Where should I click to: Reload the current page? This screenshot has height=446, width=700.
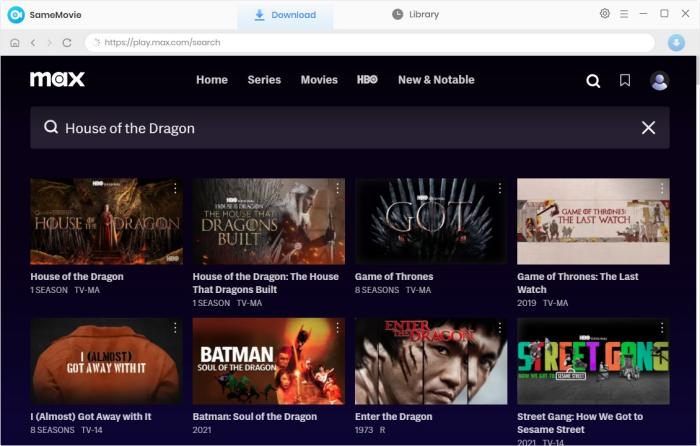67,43
